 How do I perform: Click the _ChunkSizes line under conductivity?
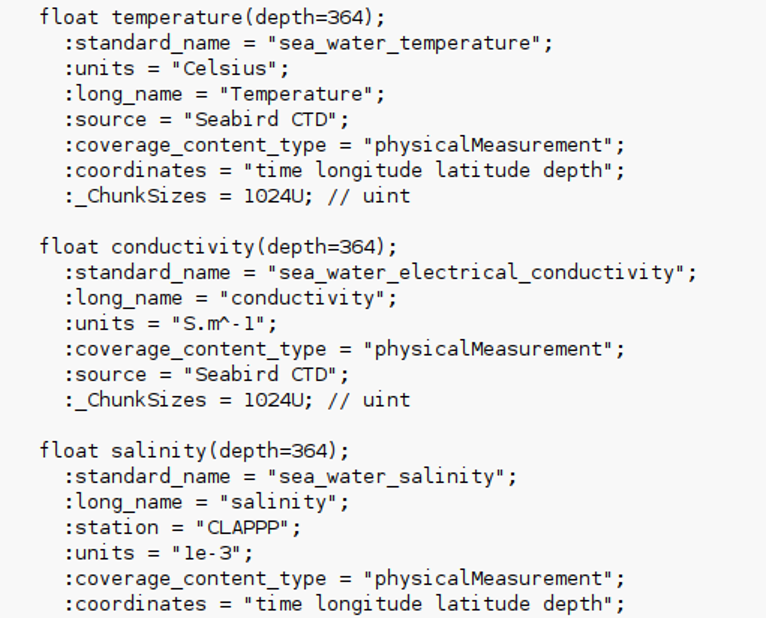pyautogui.click(x=237, y=400)
